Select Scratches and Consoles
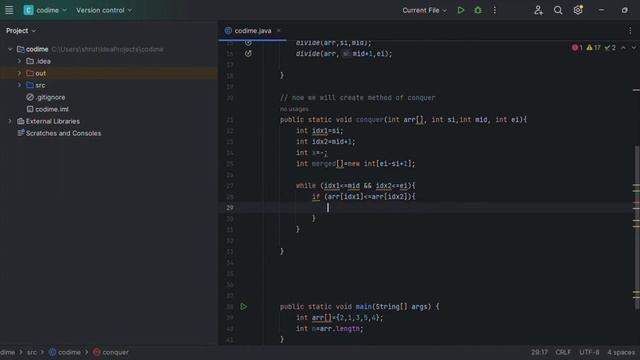This screenshot has height=360, width=640. click(59, 133)
